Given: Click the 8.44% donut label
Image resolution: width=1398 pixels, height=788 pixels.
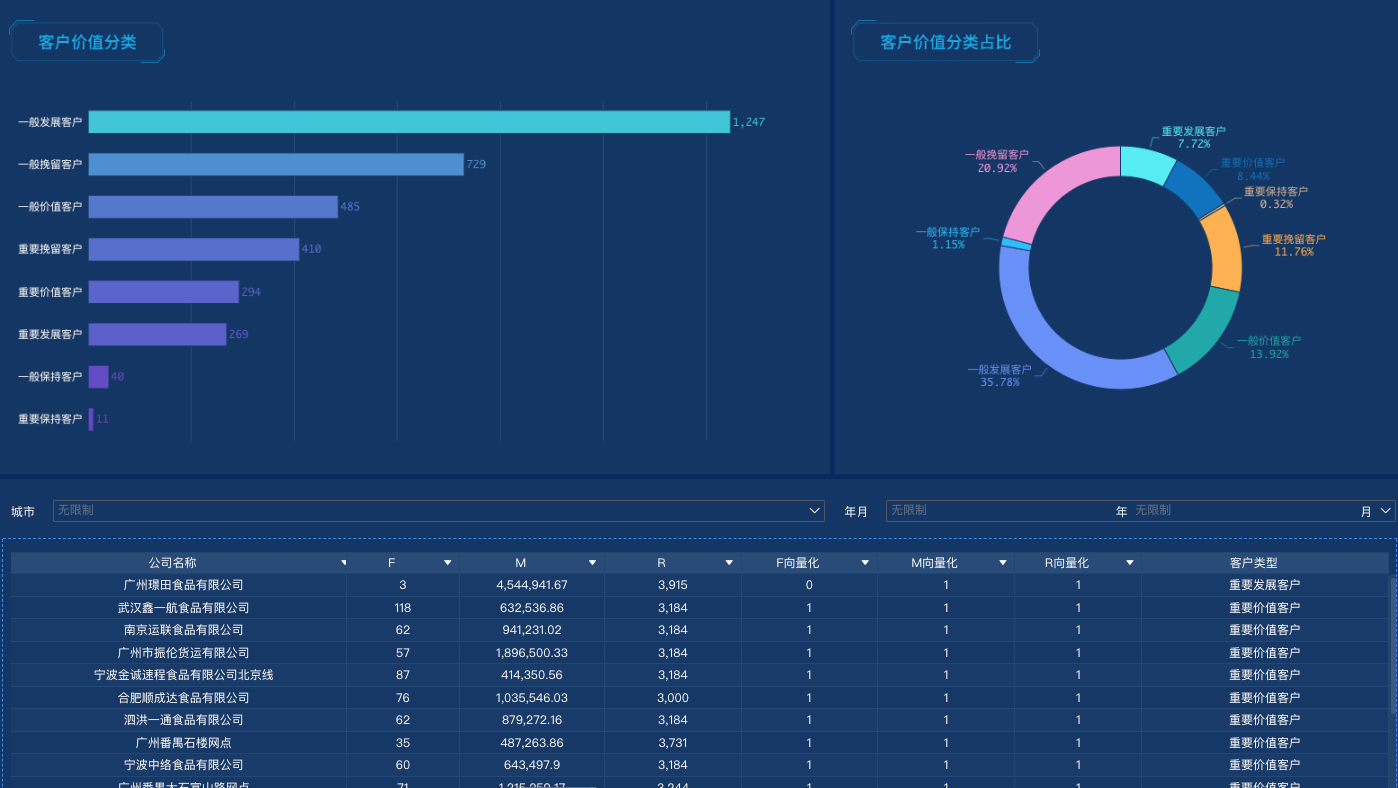Looking at the screenshot, I should tap(1253, 176).
